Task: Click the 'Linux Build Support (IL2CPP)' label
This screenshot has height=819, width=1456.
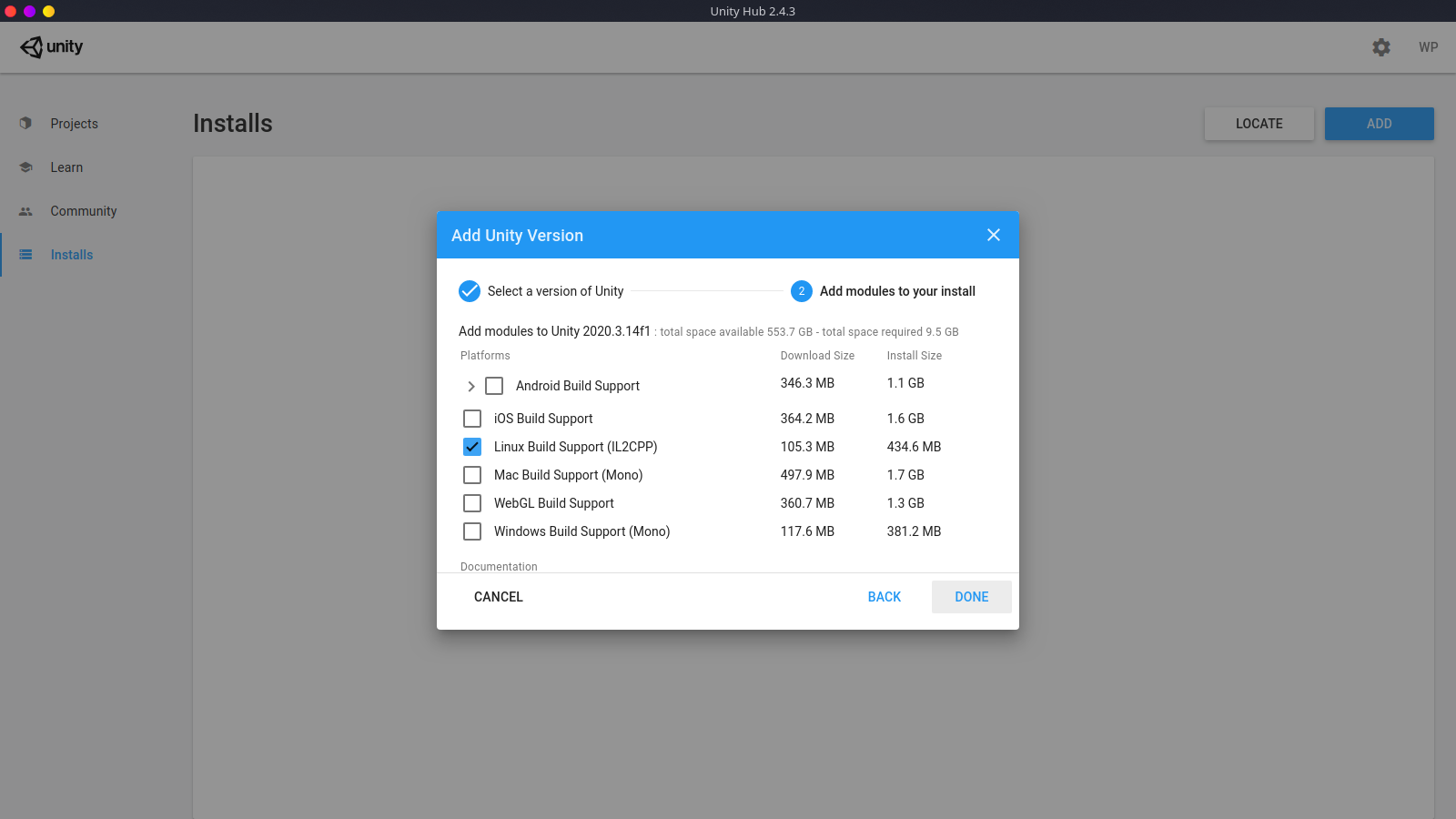Action: [x=576, y=447]
